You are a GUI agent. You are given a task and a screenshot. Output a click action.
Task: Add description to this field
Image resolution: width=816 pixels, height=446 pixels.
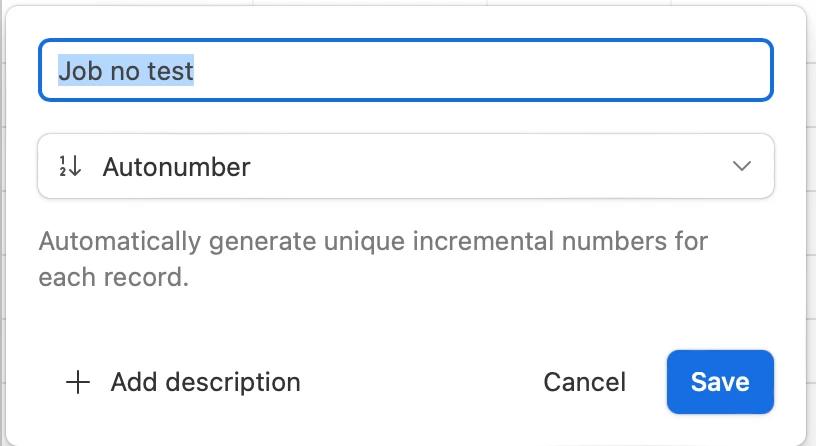click(x=183, y=382)
